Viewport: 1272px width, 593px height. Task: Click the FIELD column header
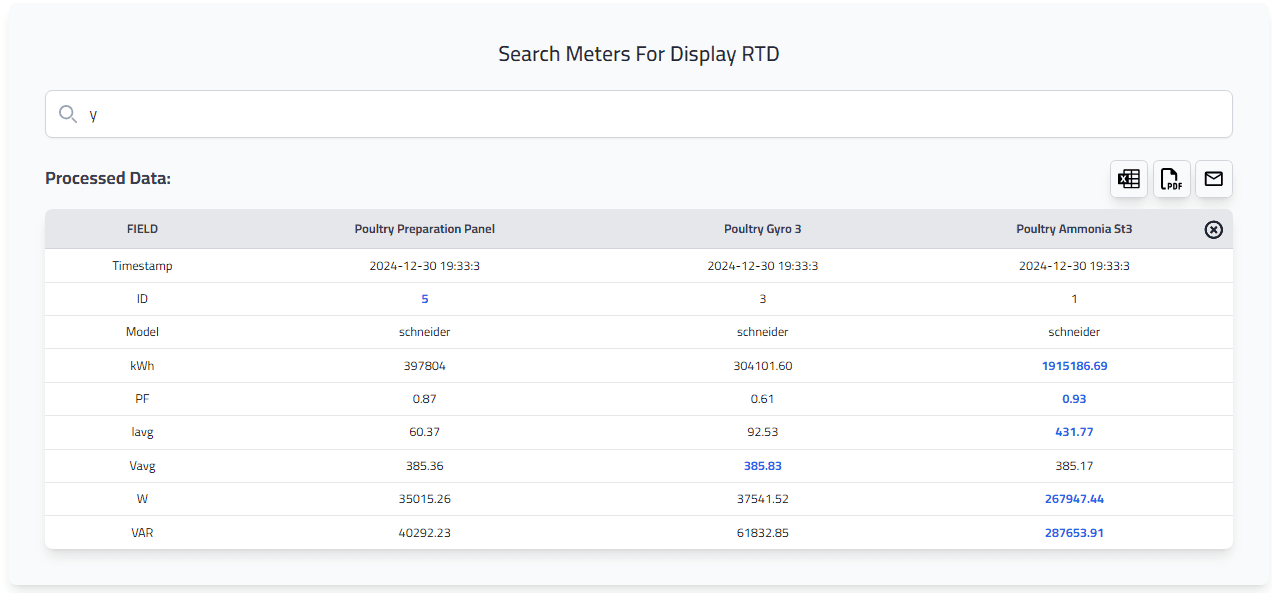(x=142, y=229)
